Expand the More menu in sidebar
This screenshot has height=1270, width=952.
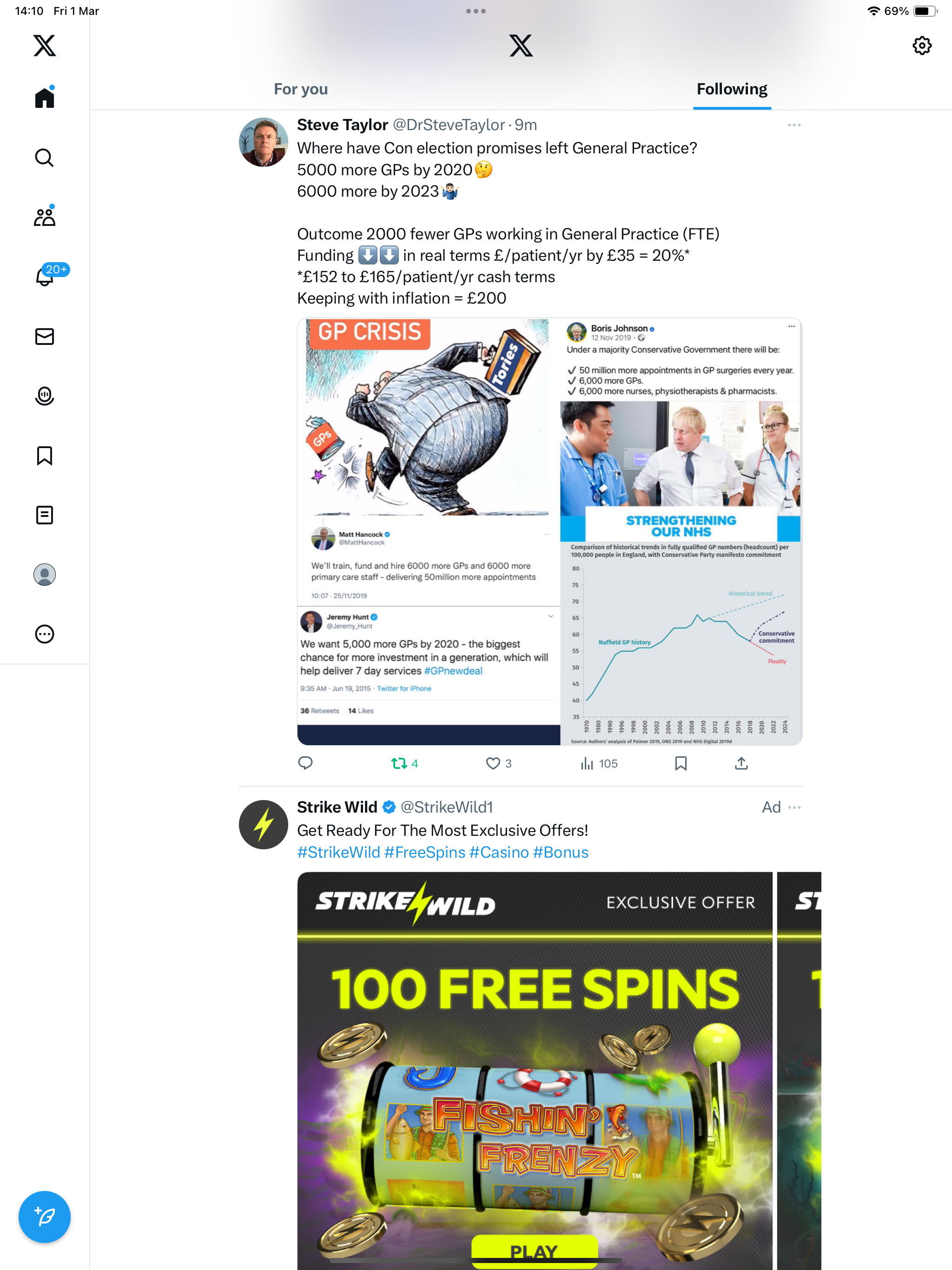tap(44, 634)
